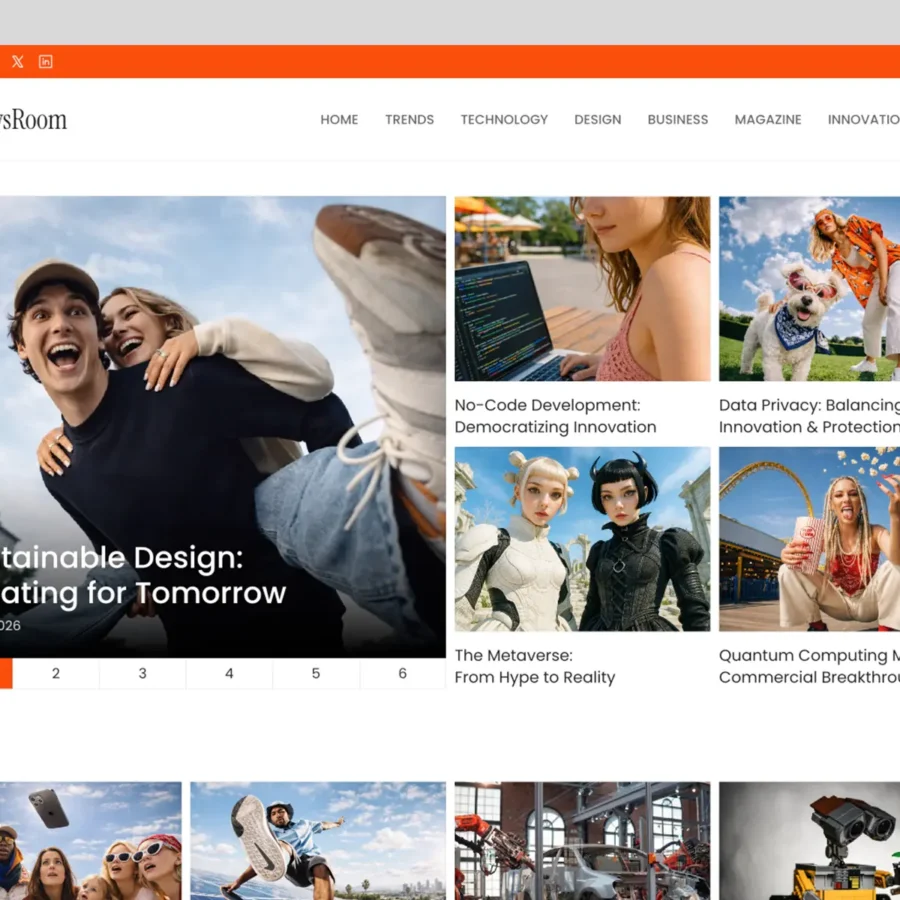Open the woman with popcorn thumbnail
900x900 pixels.
pos(809,539)
